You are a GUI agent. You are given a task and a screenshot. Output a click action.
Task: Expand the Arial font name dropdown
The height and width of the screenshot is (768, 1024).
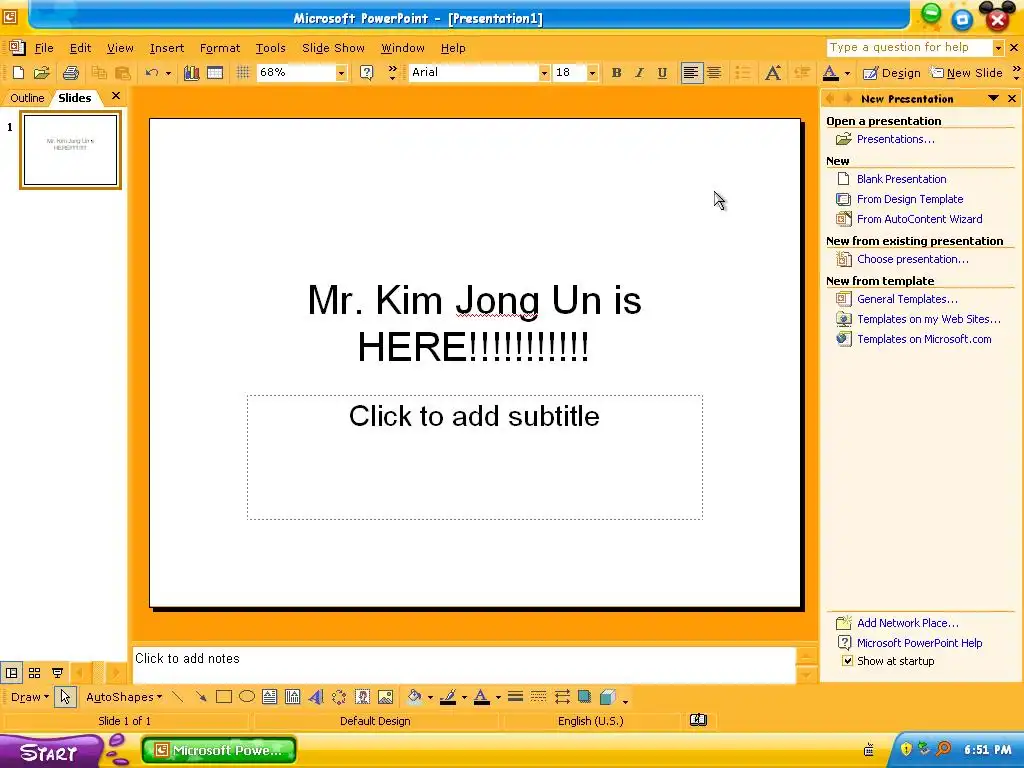click(544, 73)
